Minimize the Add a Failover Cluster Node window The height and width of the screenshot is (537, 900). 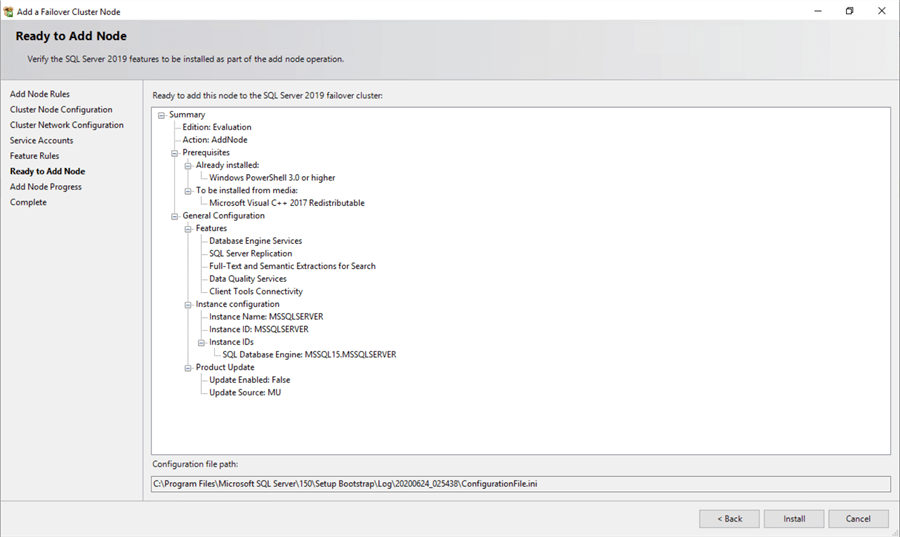coord(818,11)
